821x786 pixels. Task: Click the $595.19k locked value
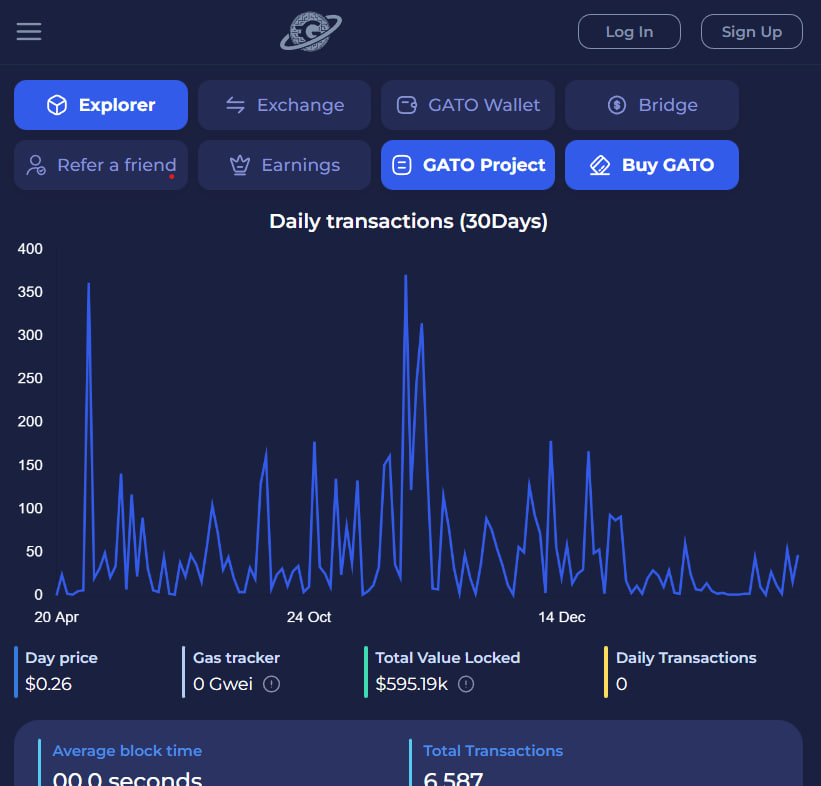pos(412,684)
